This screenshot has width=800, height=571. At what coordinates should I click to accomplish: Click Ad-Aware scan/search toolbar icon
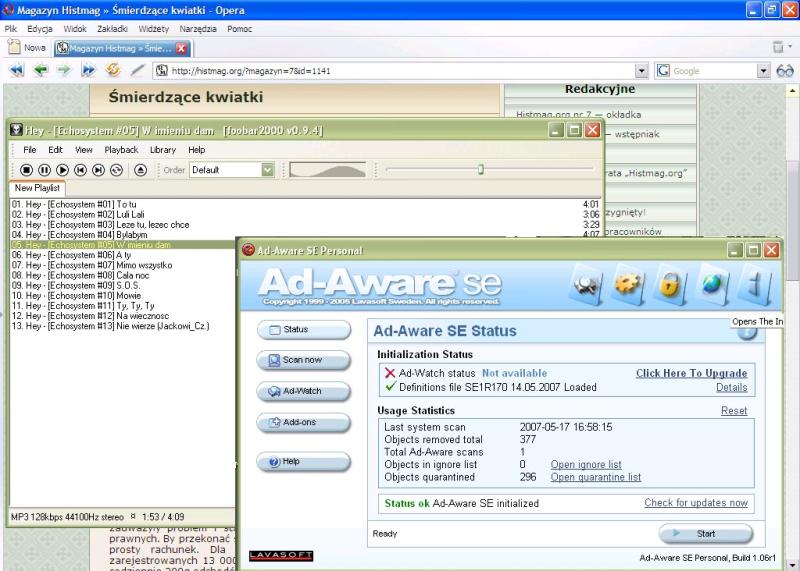pyautogui.click(x=586, y=285)
